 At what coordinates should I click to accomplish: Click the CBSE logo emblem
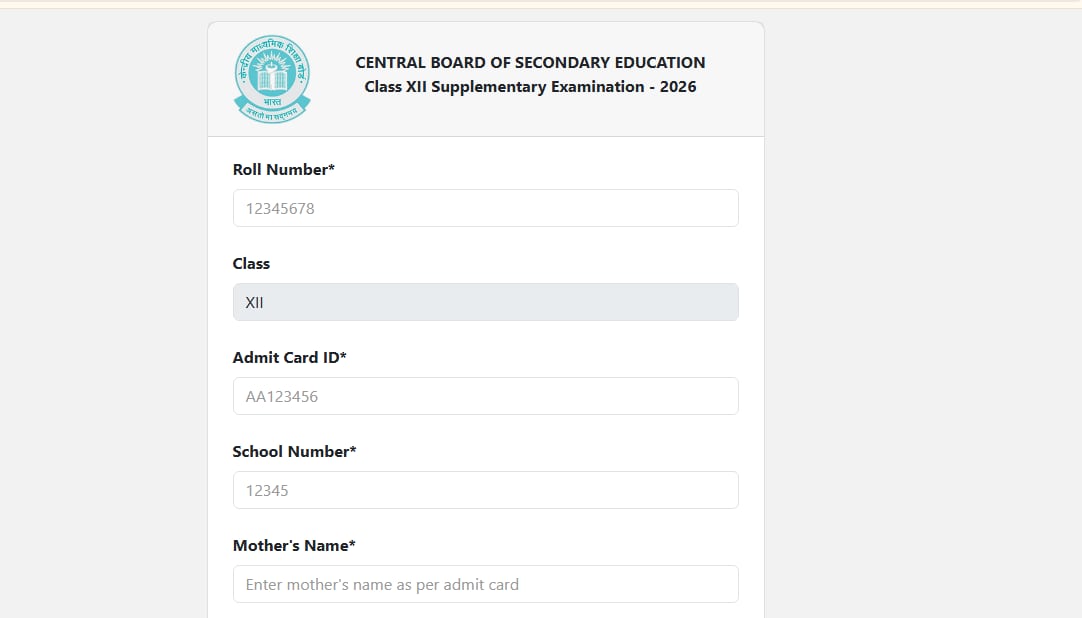[x=272, y=79]
